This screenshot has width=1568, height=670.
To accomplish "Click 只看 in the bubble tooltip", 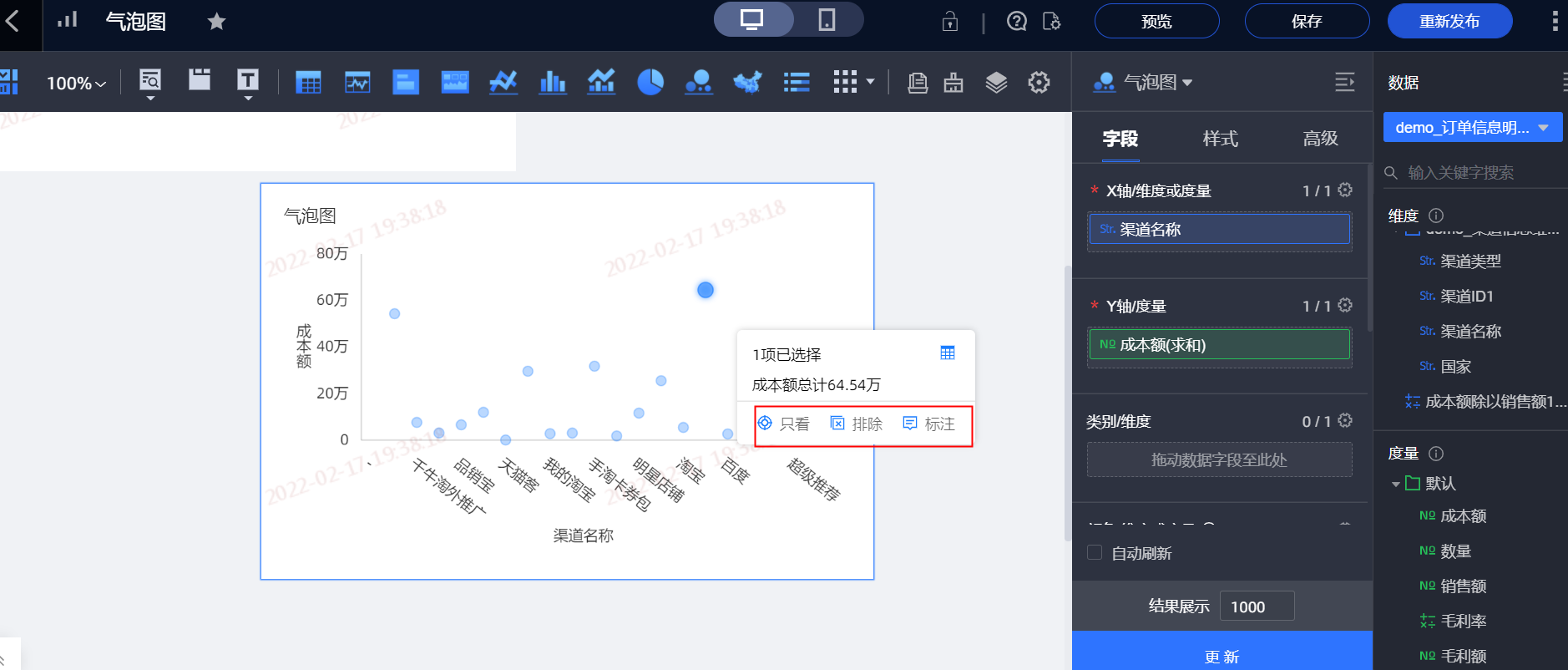I will click(x=783, y=424).
